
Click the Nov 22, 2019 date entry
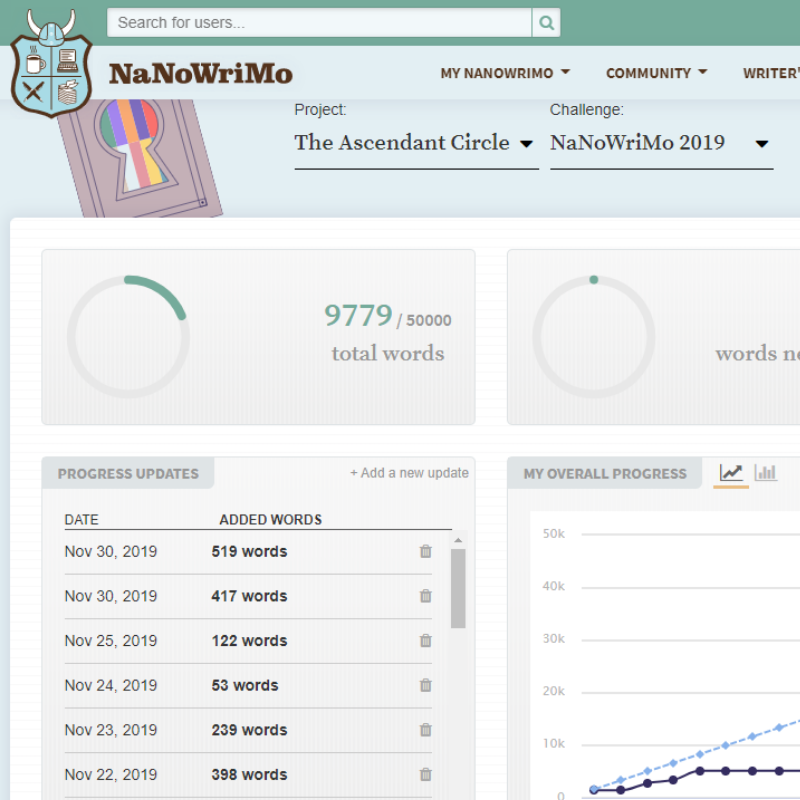tap(111, 774)
